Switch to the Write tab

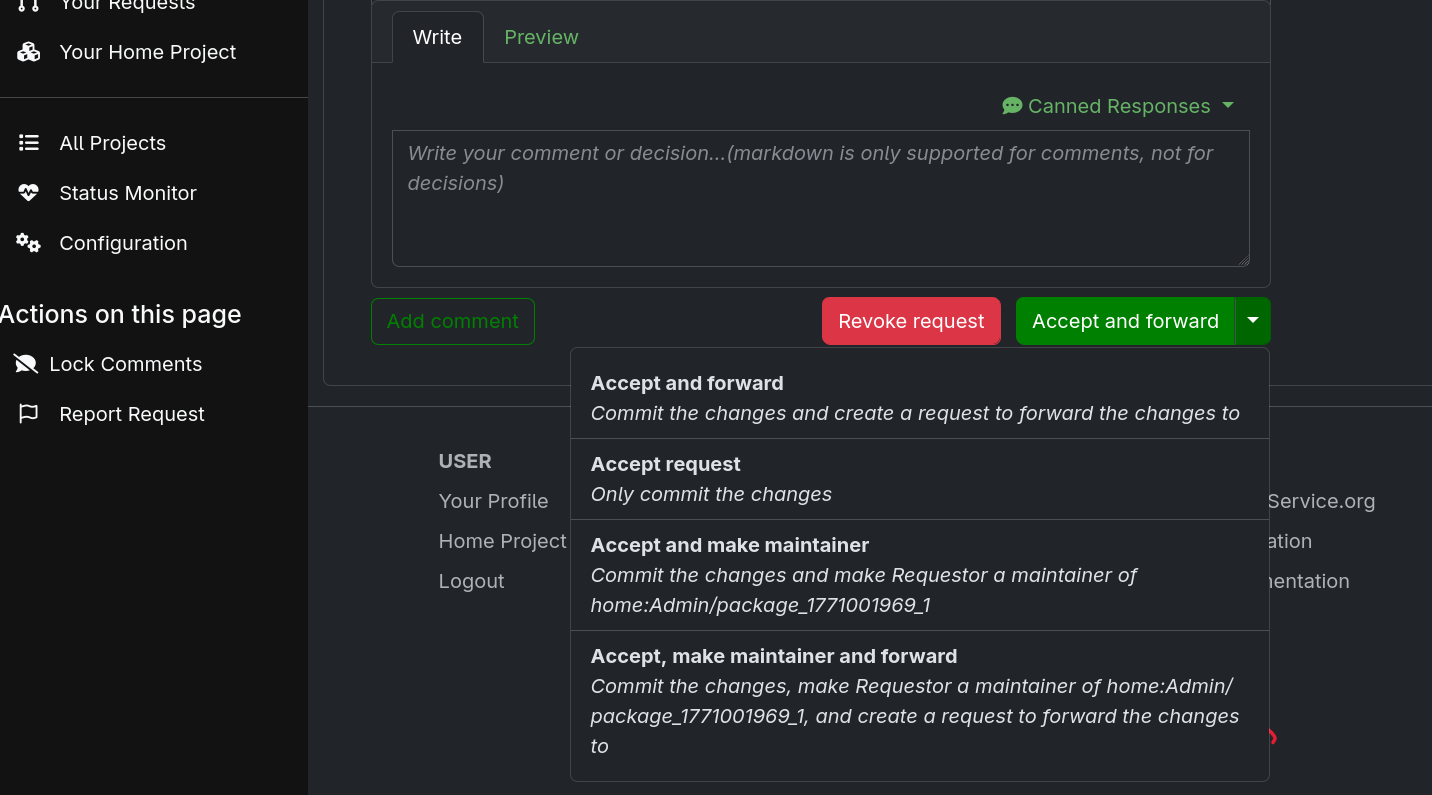[437, 37]
